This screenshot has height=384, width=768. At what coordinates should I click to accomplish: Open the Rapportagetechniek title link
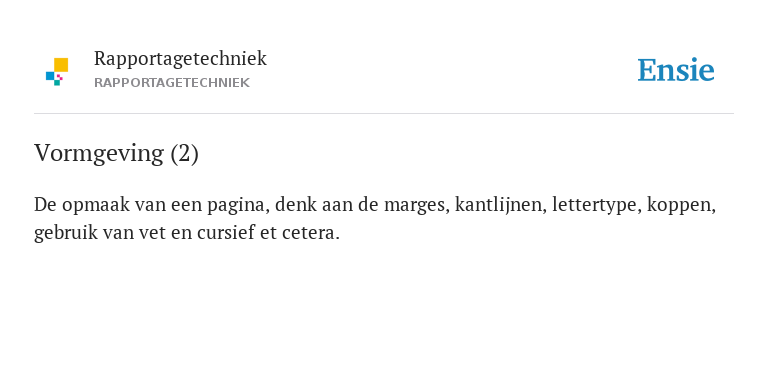180,59
